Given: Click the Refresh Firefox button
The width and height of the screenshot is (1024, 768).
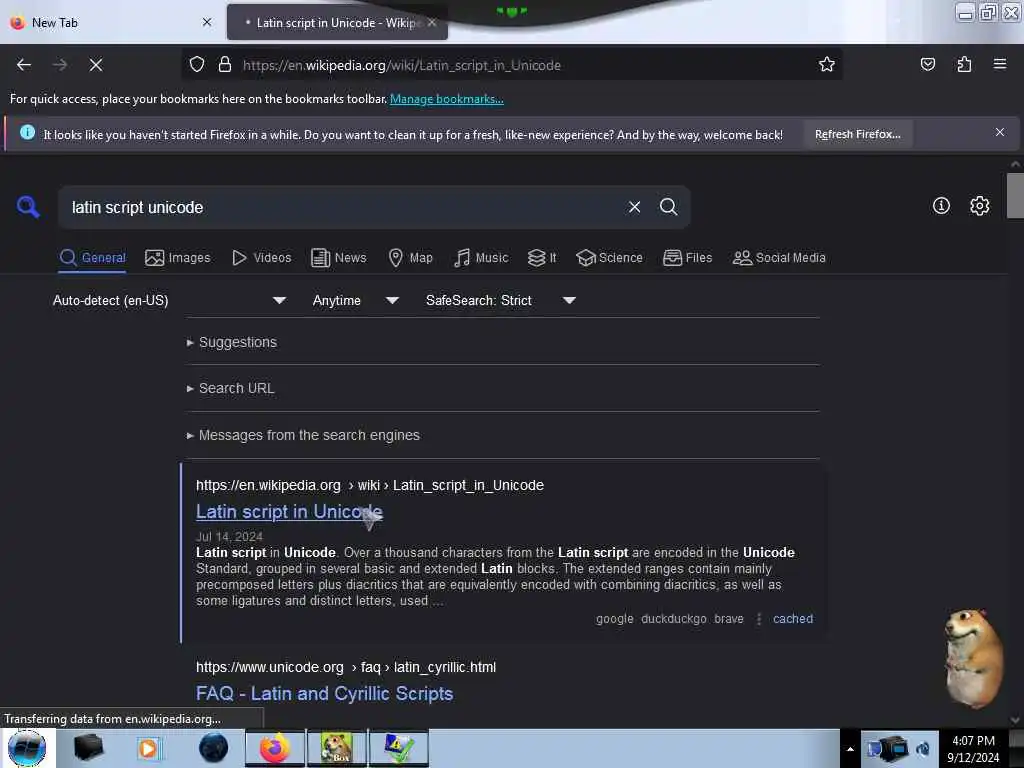Looking at the screenshot, I should pos(857,135).
